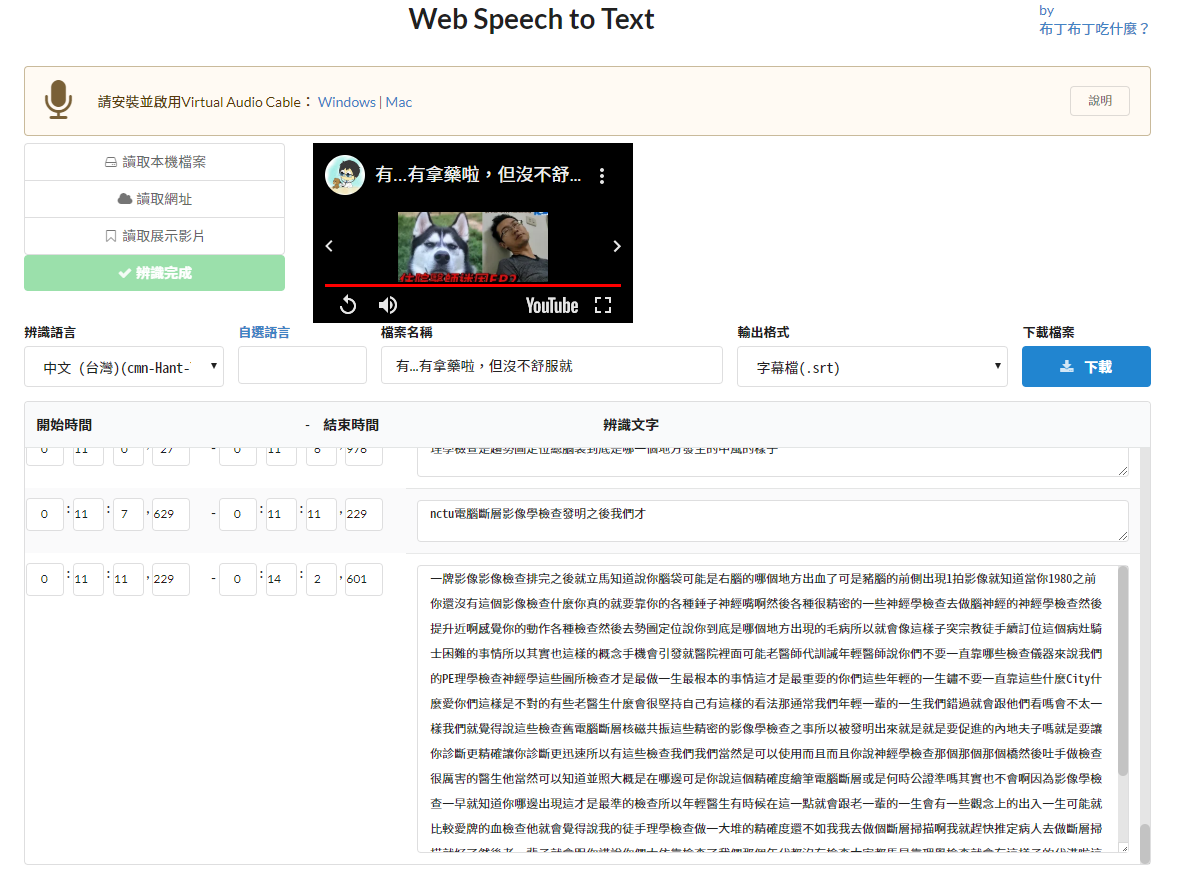Open the 辨識語言 language dropdown
This screenshot has height=887, width=1183.
124,367
